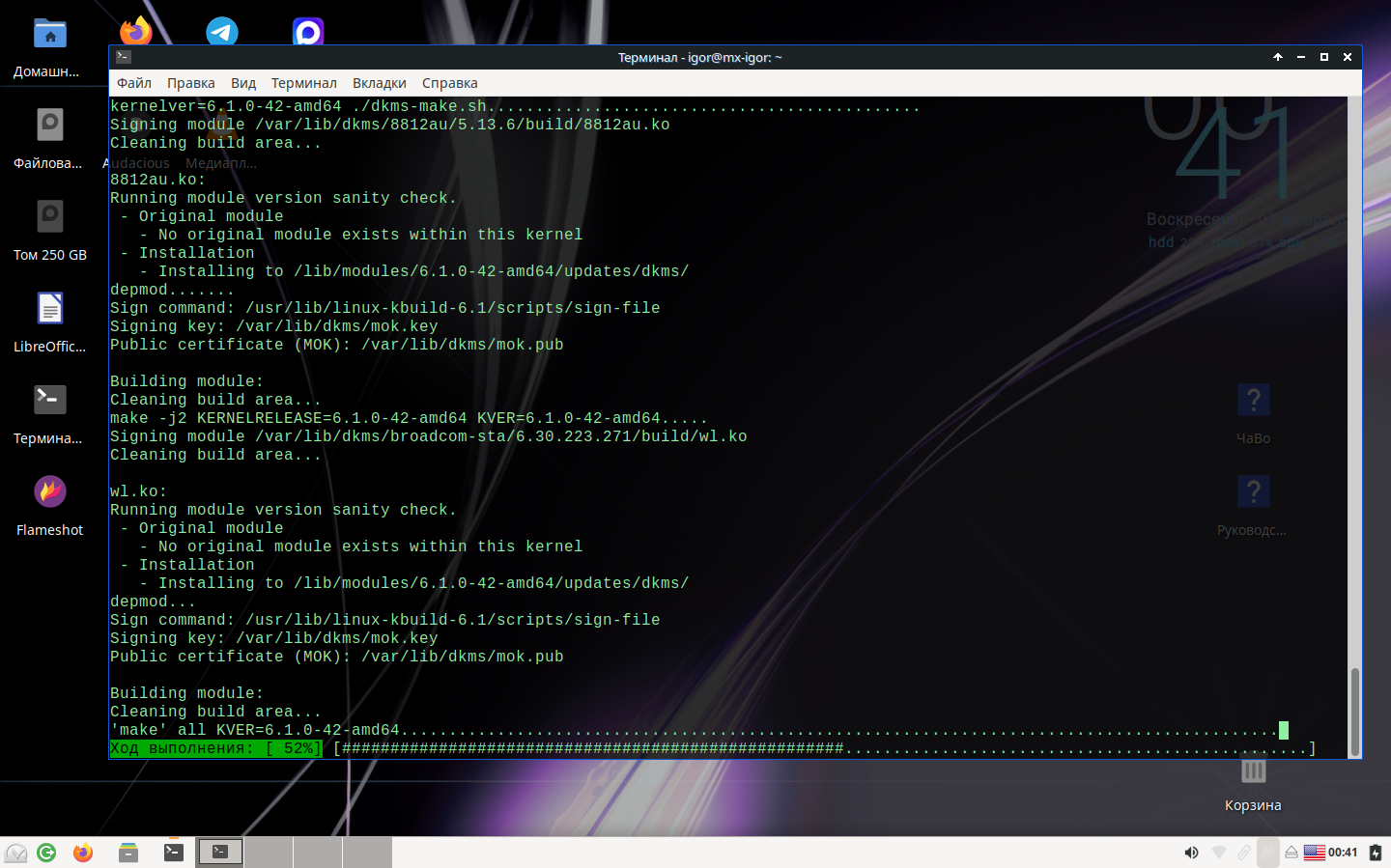Click the active terminal taskbar button
1391x868 pixels.
coord(220,852)
